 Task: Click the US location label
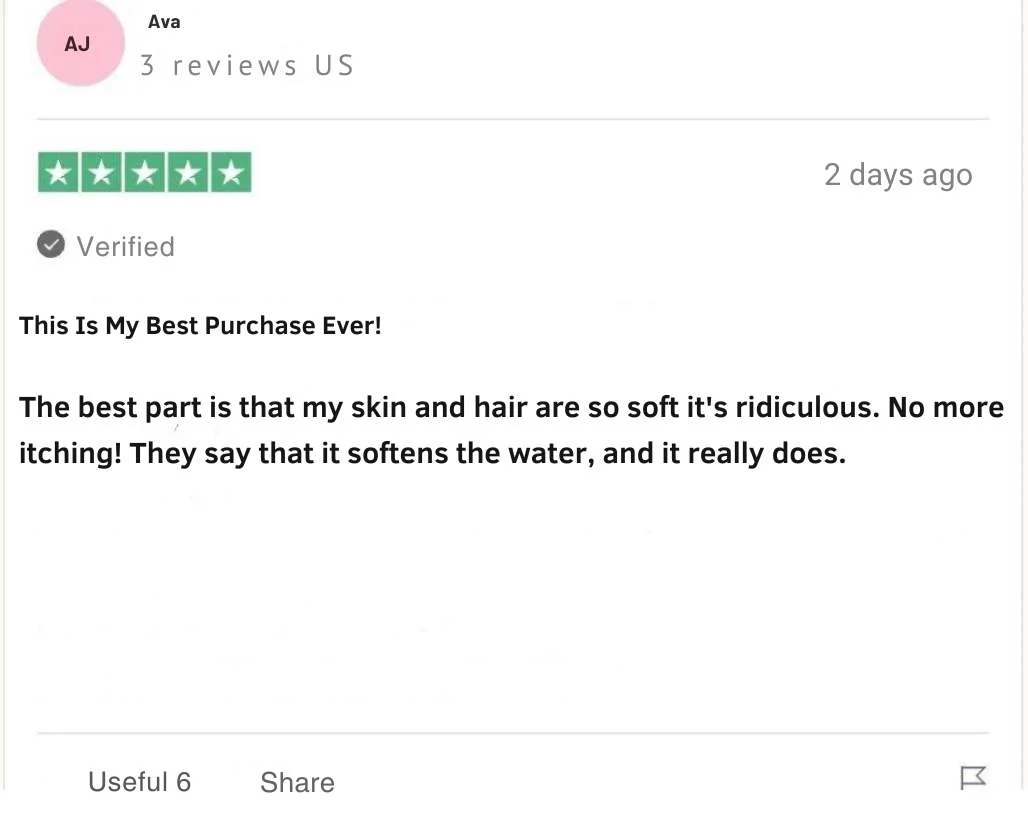click(334, 66)
